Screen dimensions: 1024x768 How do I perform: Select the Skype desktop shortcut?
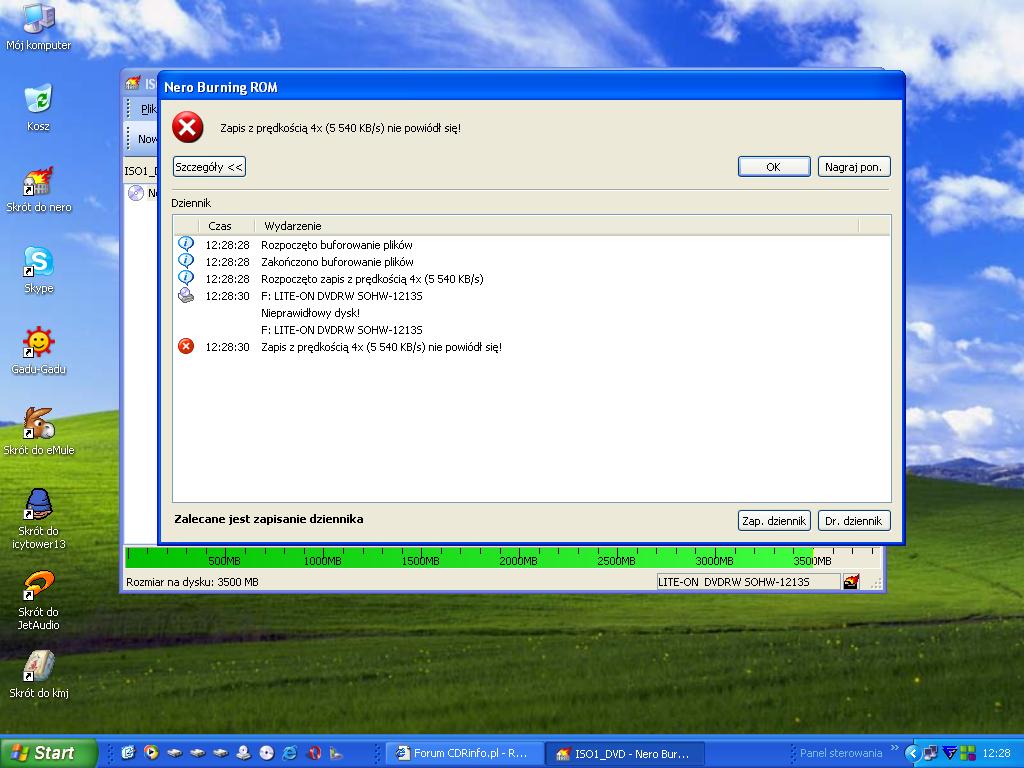[39, 270]
